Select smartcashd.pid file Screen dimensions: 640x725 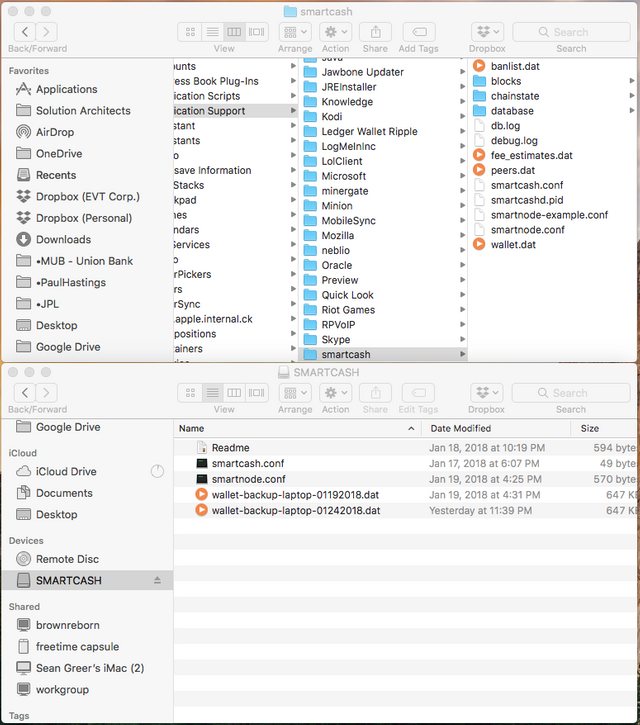(x=527, y=200)
